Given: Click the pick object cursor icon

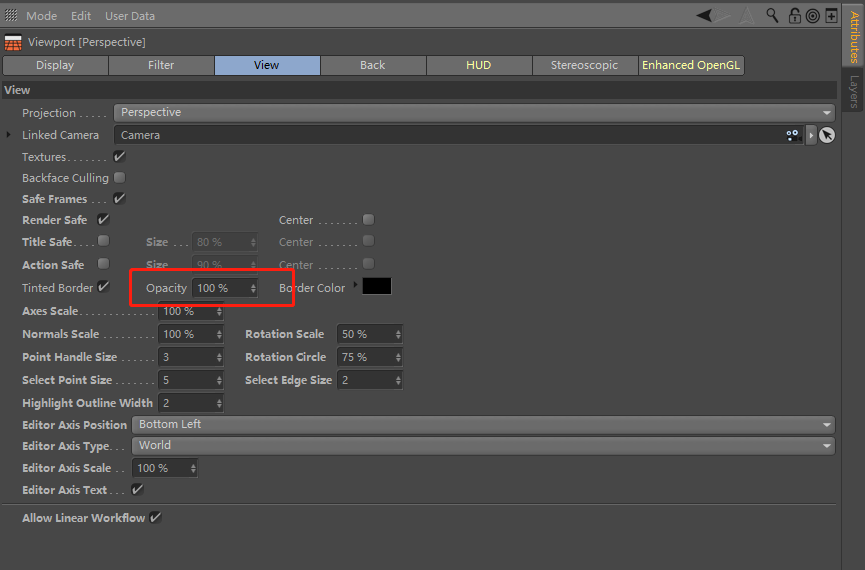Looking at the screenshot, I should coord(827,135).
